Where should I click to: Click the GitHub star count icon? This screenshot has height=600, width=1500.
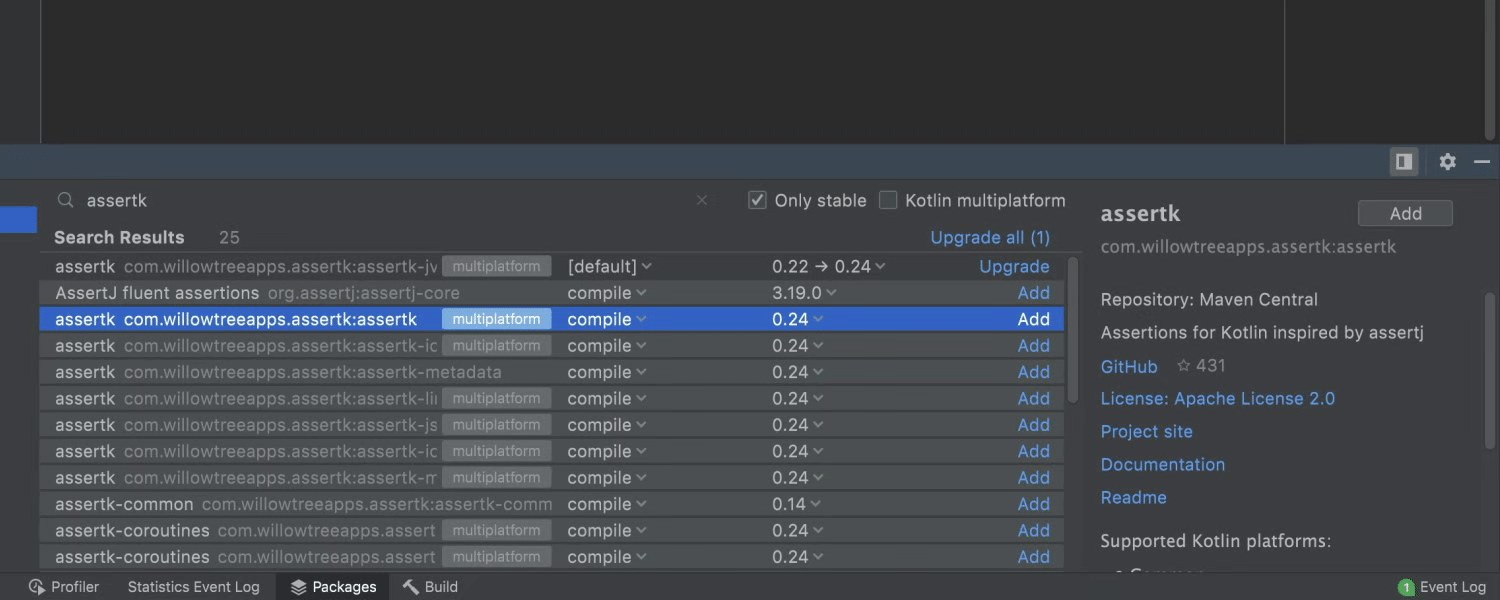click(x=1184, y=366)
